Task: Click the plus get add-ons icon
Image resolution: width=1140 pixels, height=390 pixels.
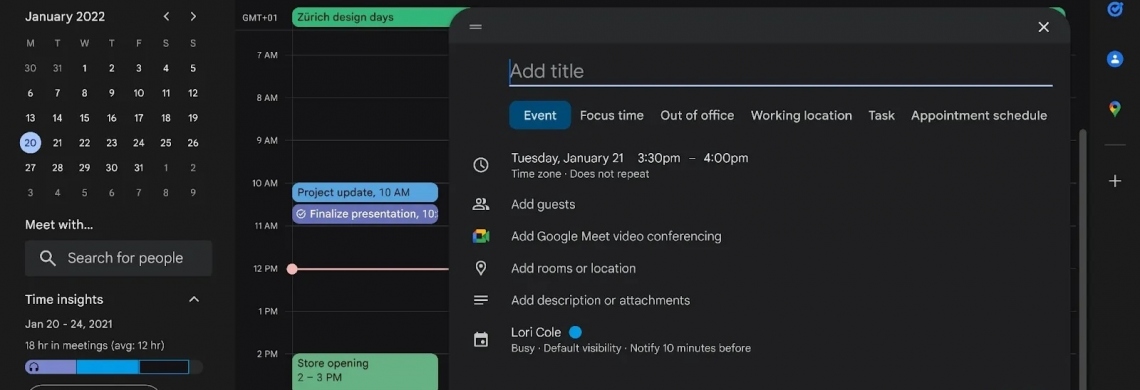Action: pos(1115,181)
